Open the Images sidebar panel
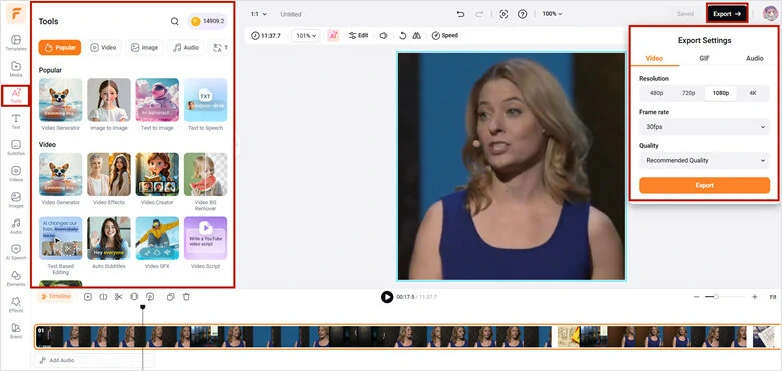Screen dimensions: 782x371 pyautogui.click(x=15, y=200)
